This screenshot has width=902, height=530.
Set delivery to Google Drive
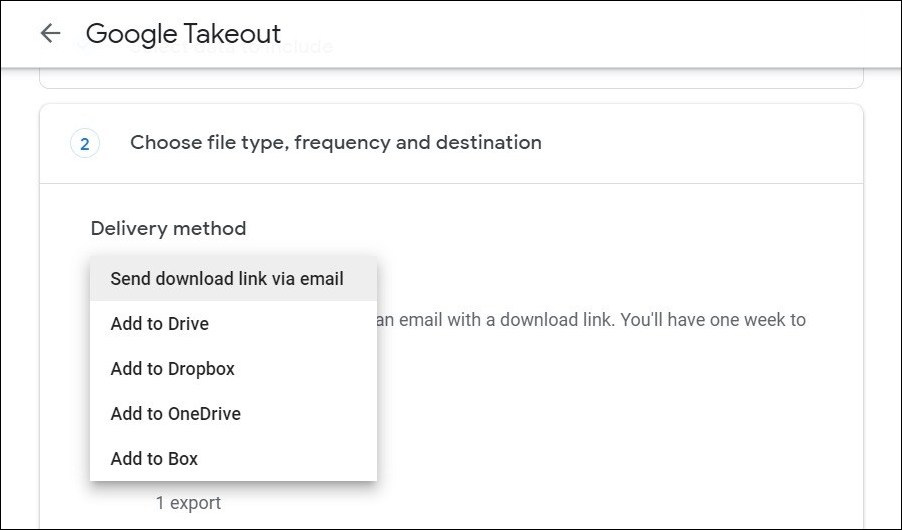point(160,324)
